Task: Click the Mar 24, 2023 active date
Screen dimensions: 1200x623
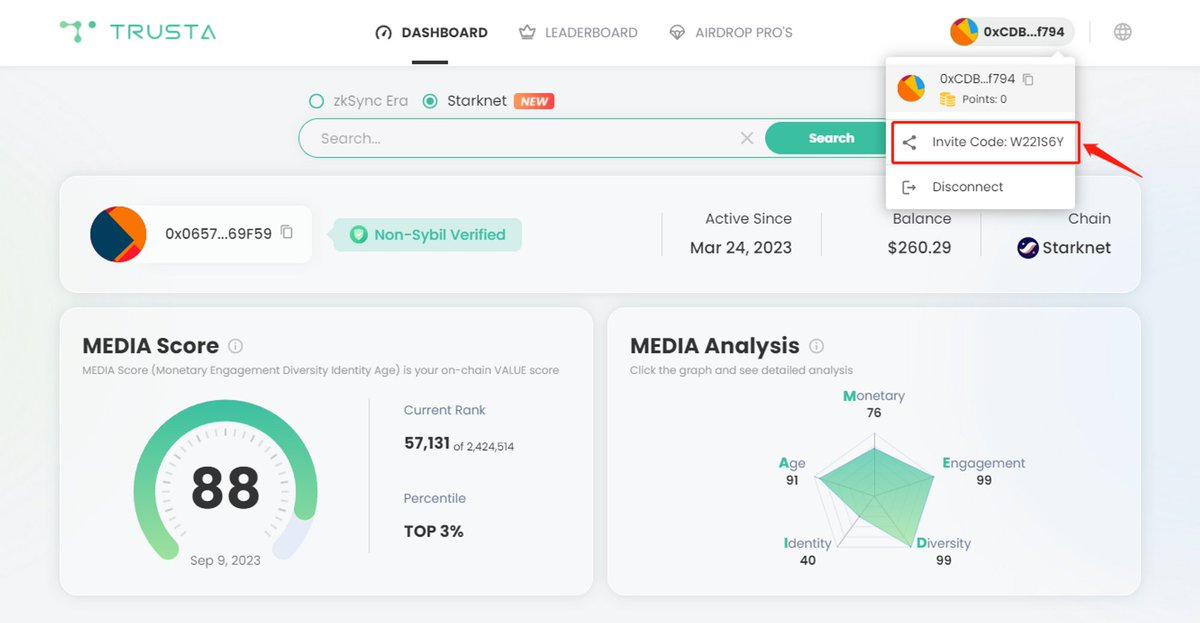Action: tap(741, 248)
